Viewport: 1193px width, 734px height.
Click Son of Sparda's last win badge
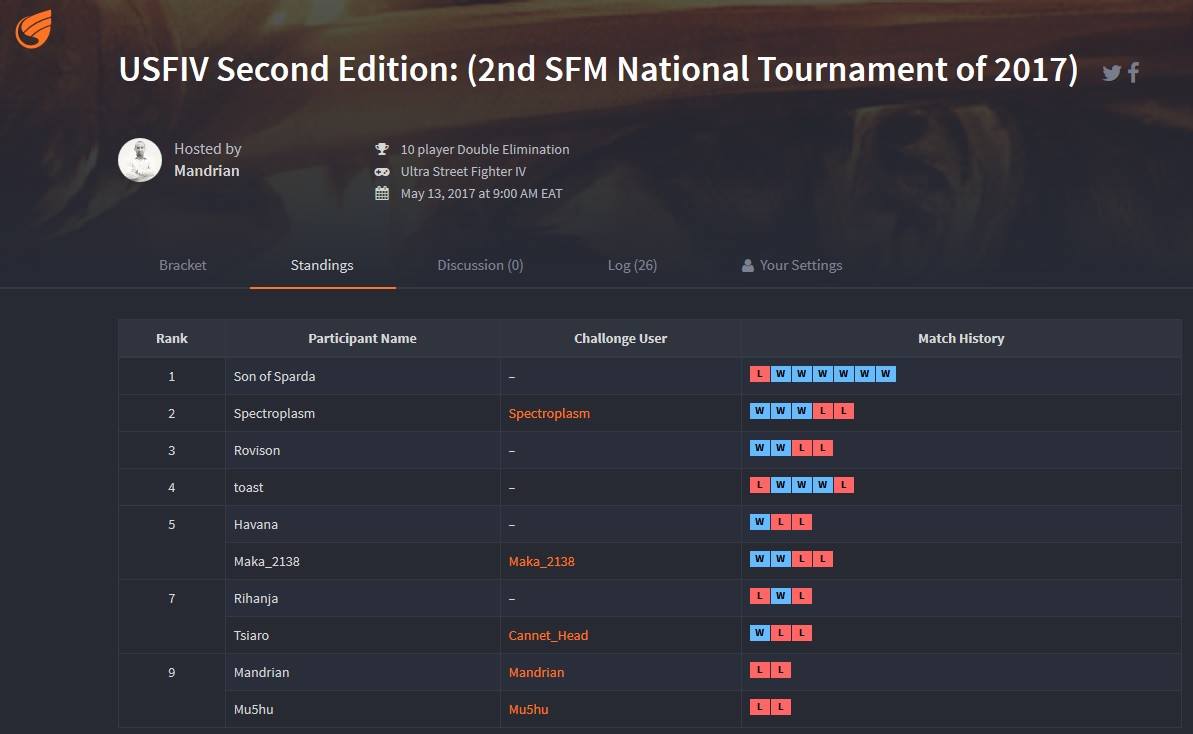click(886, 373)
